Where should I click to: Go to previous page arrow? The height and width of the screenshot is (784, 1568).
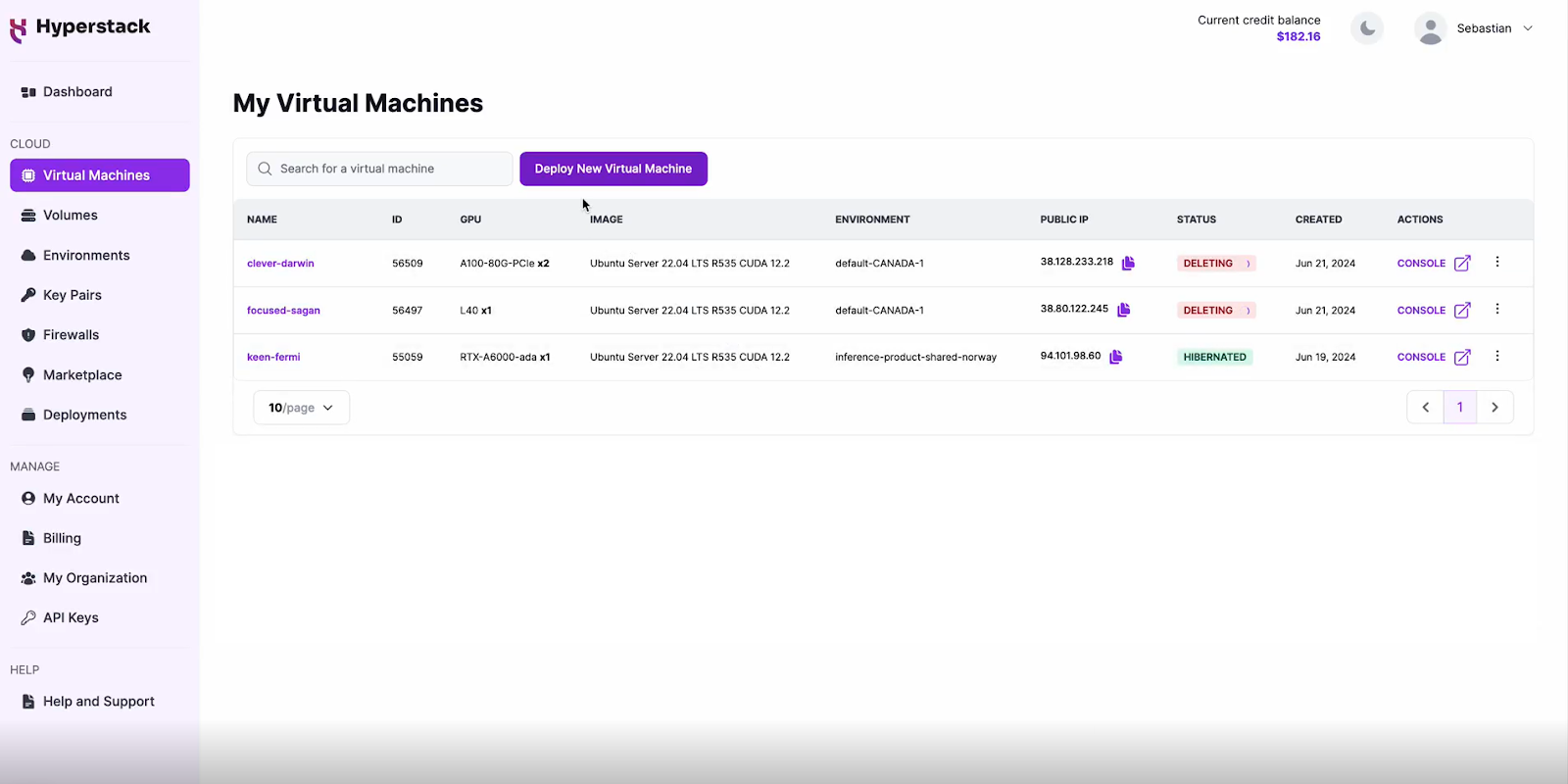1426,408
